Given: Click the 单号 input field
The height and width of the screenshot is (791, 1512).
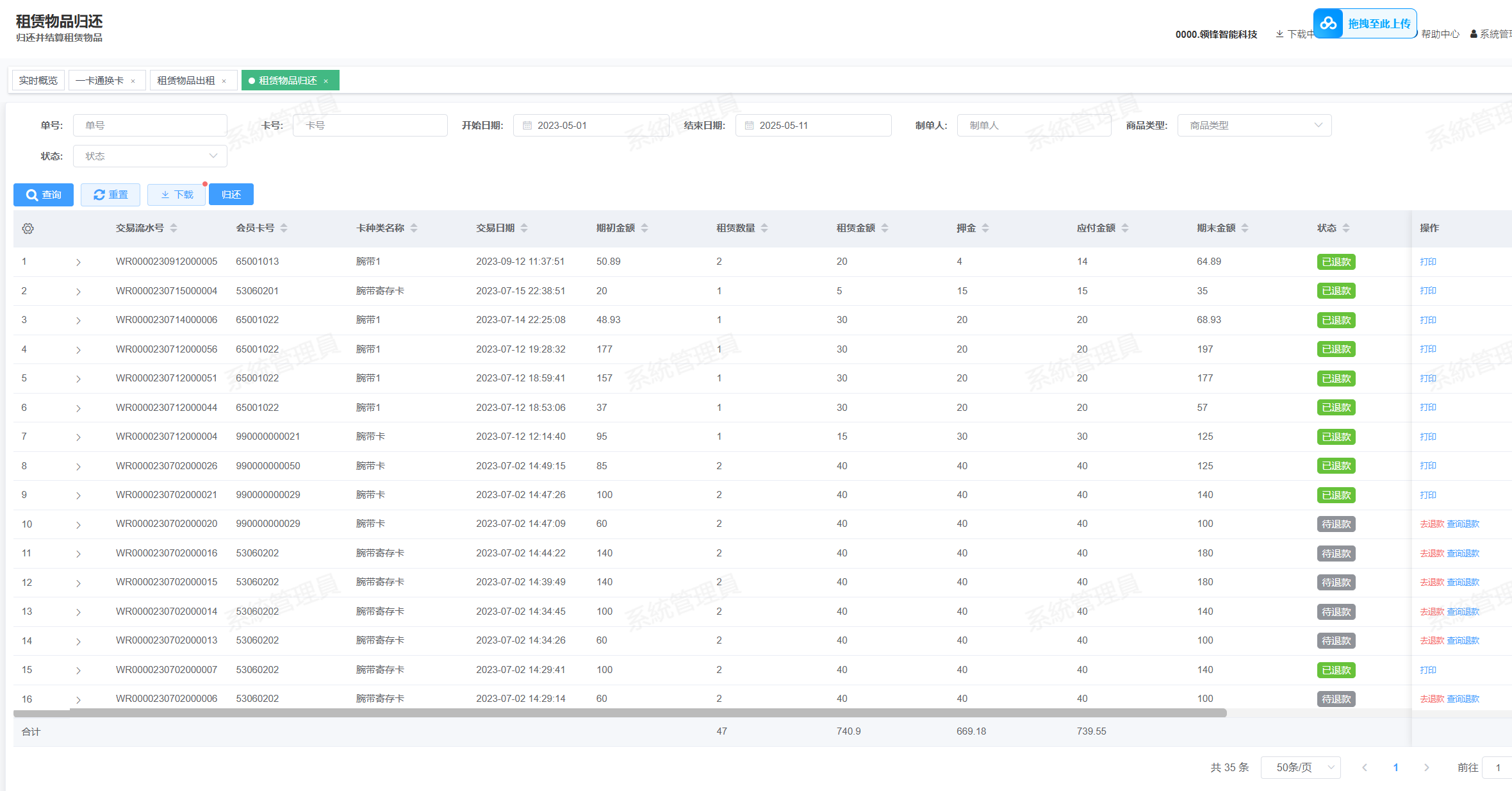Looking at the screenshot, I should pos(150,126).
